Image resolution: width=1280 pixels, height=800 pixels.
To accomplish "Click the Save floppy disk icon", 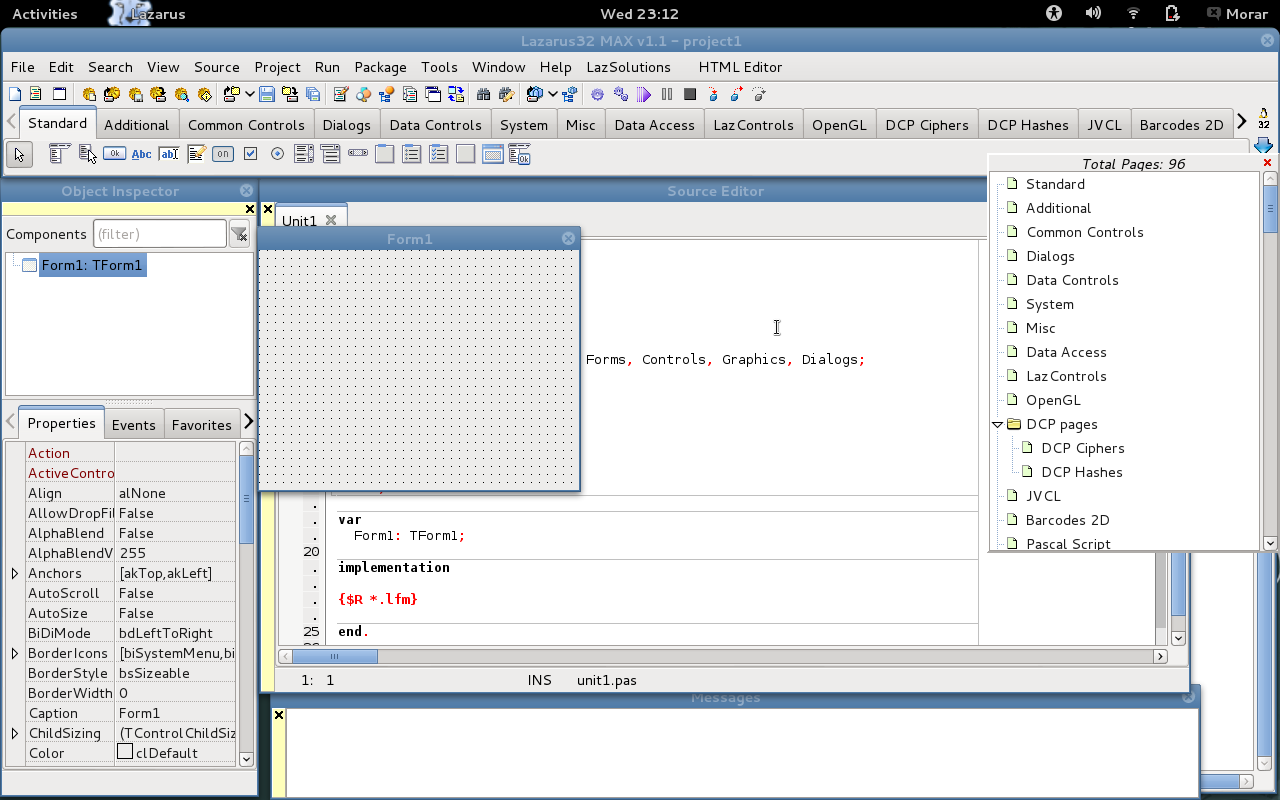I will pyautogui.click(x=267, y=95).
